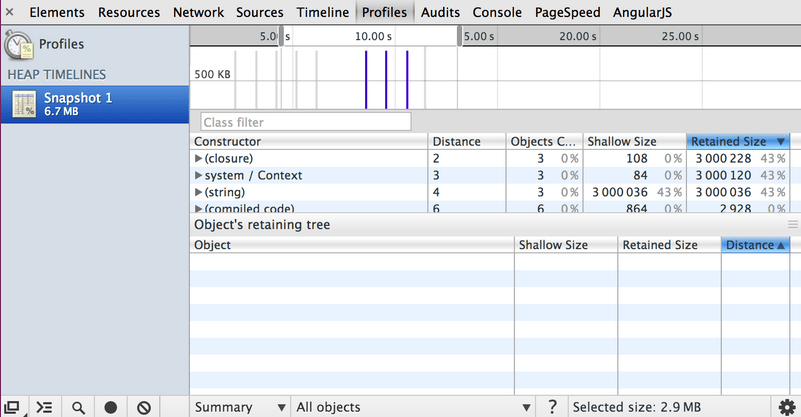This screenshot has width=801, height=417.
Task: Toggle the record heap profile button
Action: point(110,407)
